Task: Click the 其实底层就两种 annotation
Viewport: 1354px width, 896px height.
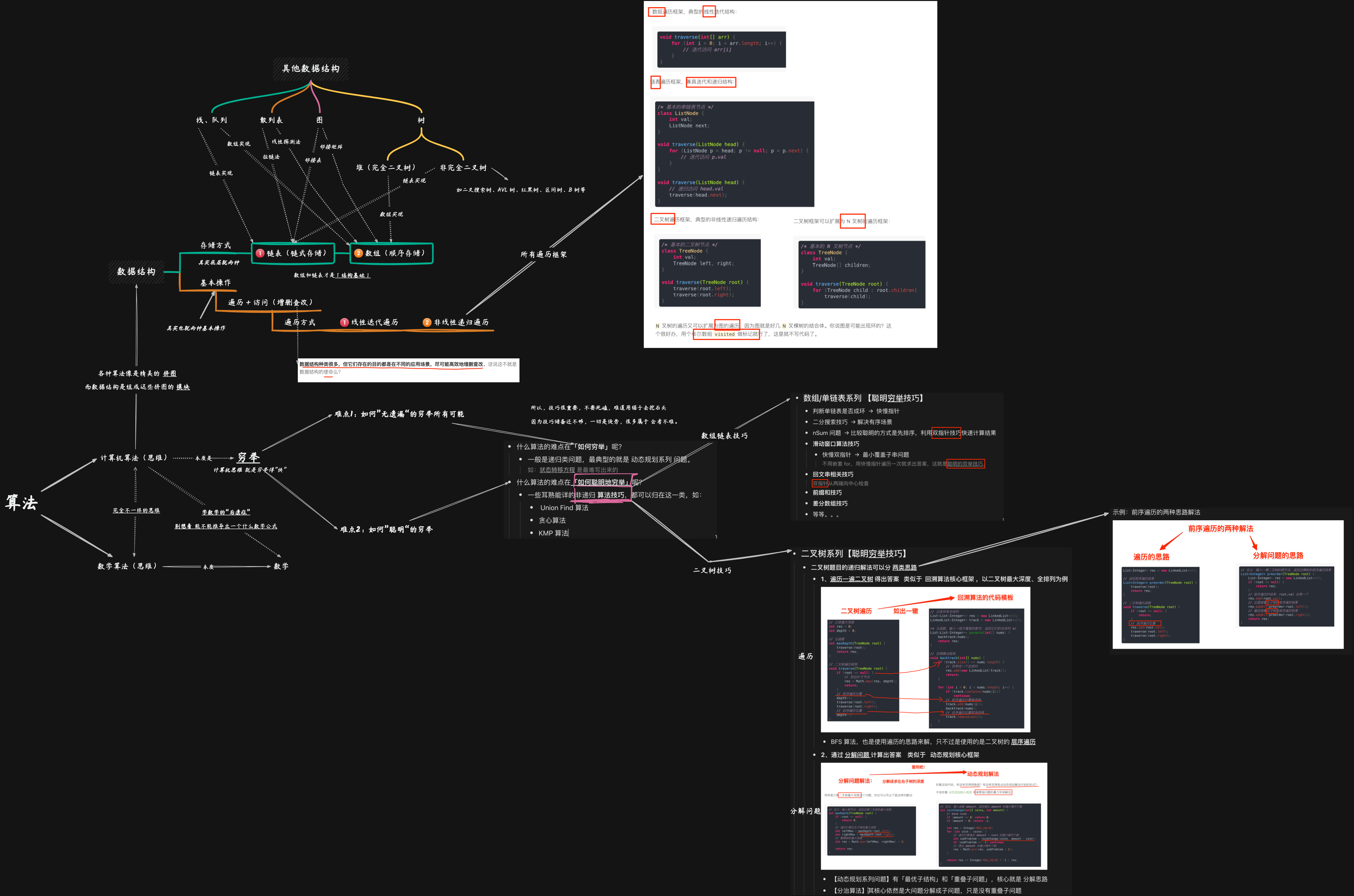Action: [x=219, y=263]
